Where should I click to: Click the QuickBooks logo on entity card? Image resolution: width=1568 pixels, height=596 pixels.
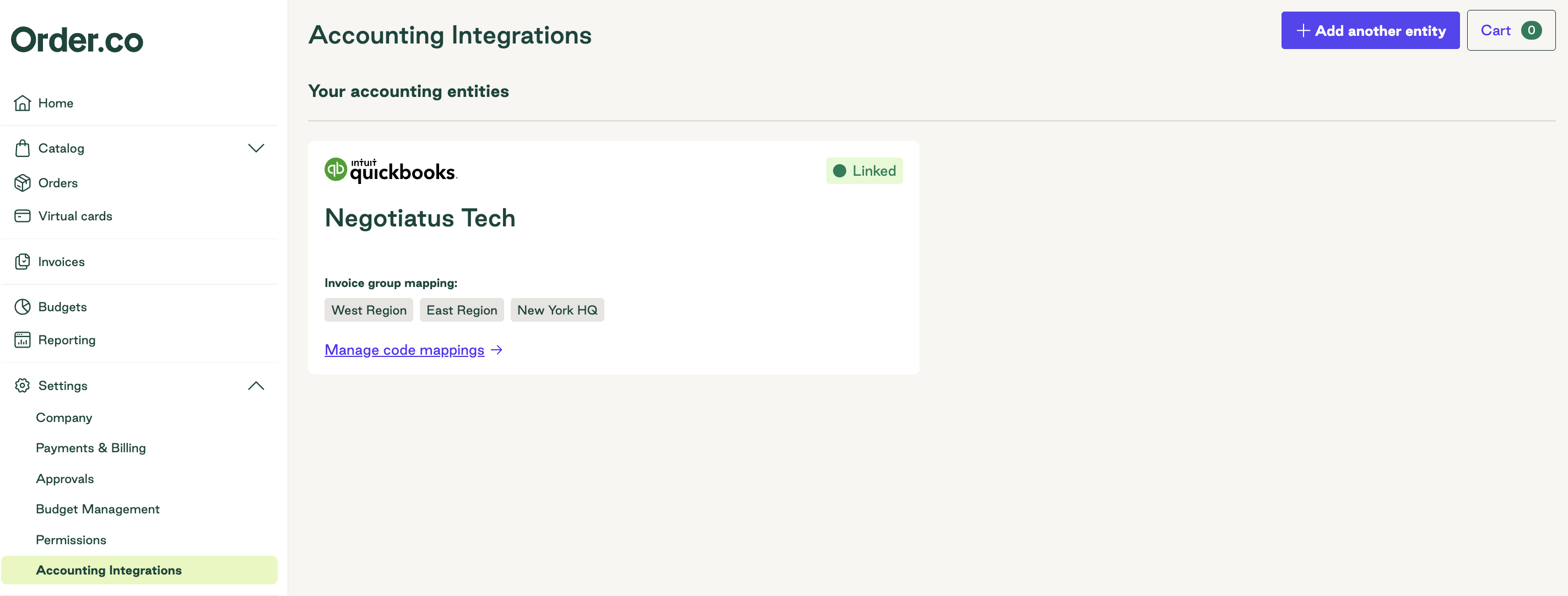[x=391, y=170]
